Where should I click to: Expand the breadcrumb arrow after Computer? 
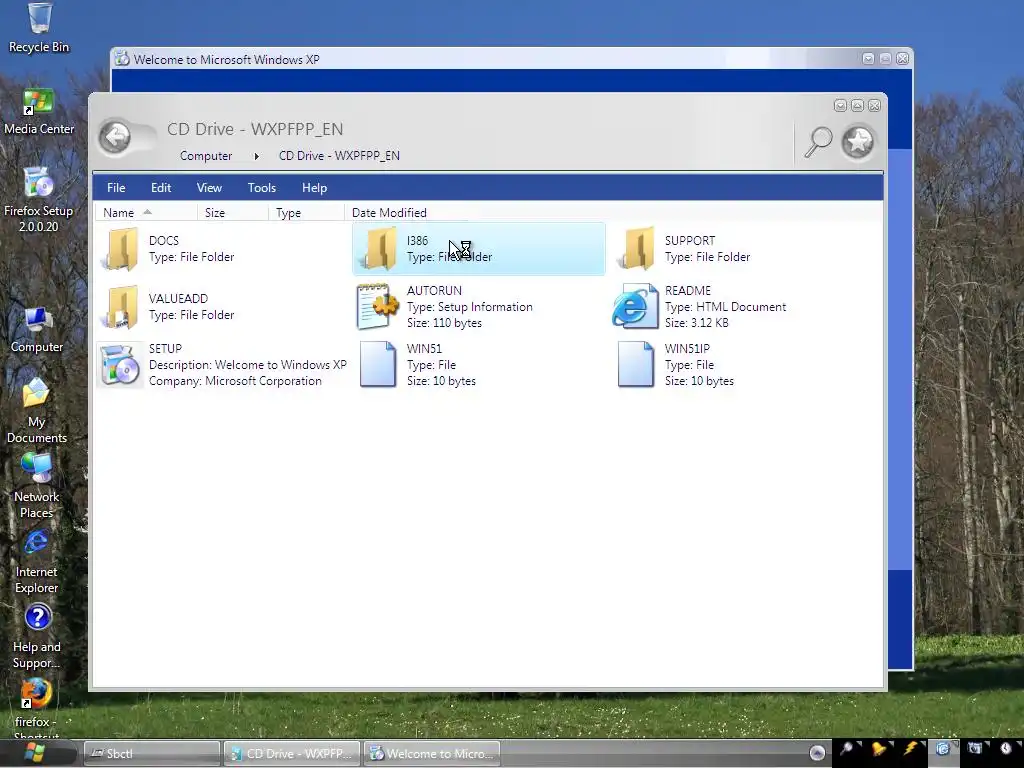point(257,156)
